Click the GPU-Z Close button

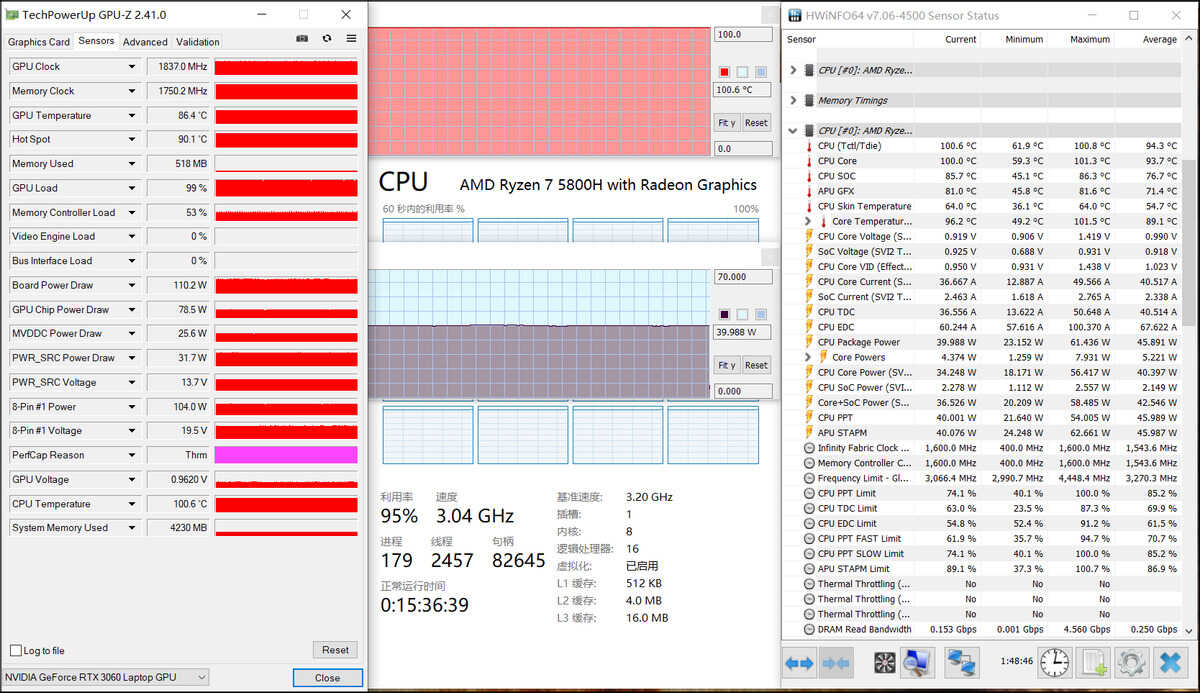coord(327,678)
